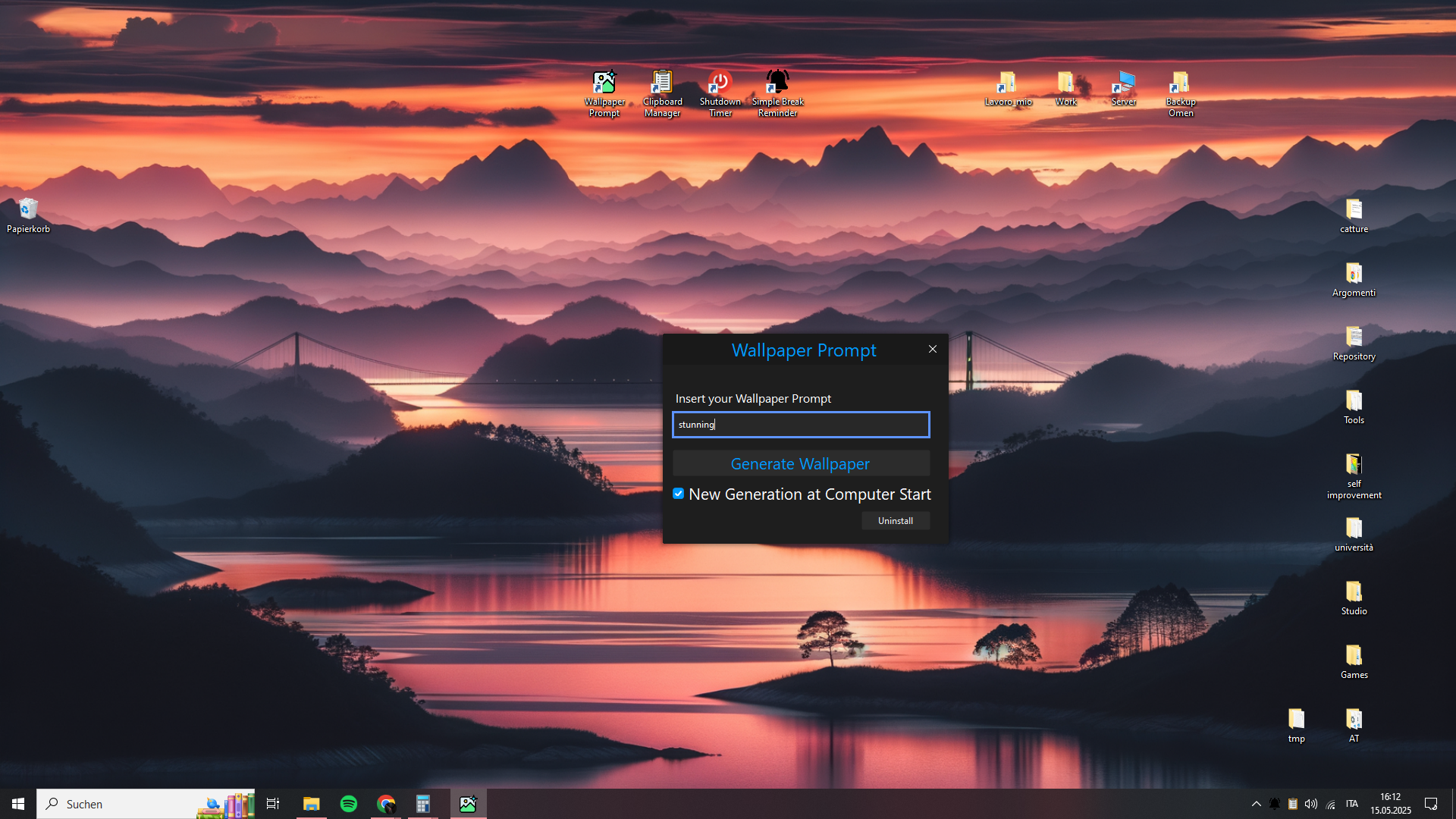1456x819 pixels.
Task: Click the Wallpaper Prompt taskbar icon
Action: pyautogui.click(x=468, y=804)
